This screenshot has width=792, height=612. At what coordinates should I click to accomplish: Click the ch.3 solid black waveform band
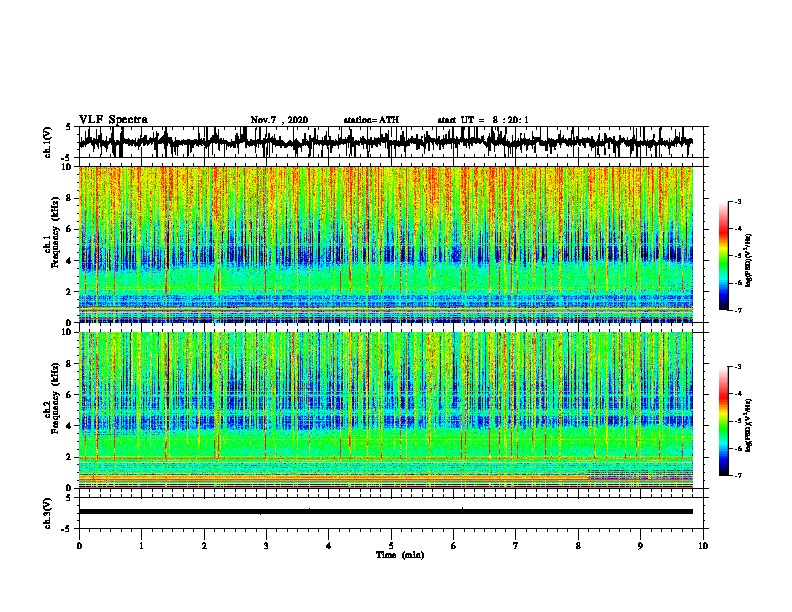pos(385,512)
